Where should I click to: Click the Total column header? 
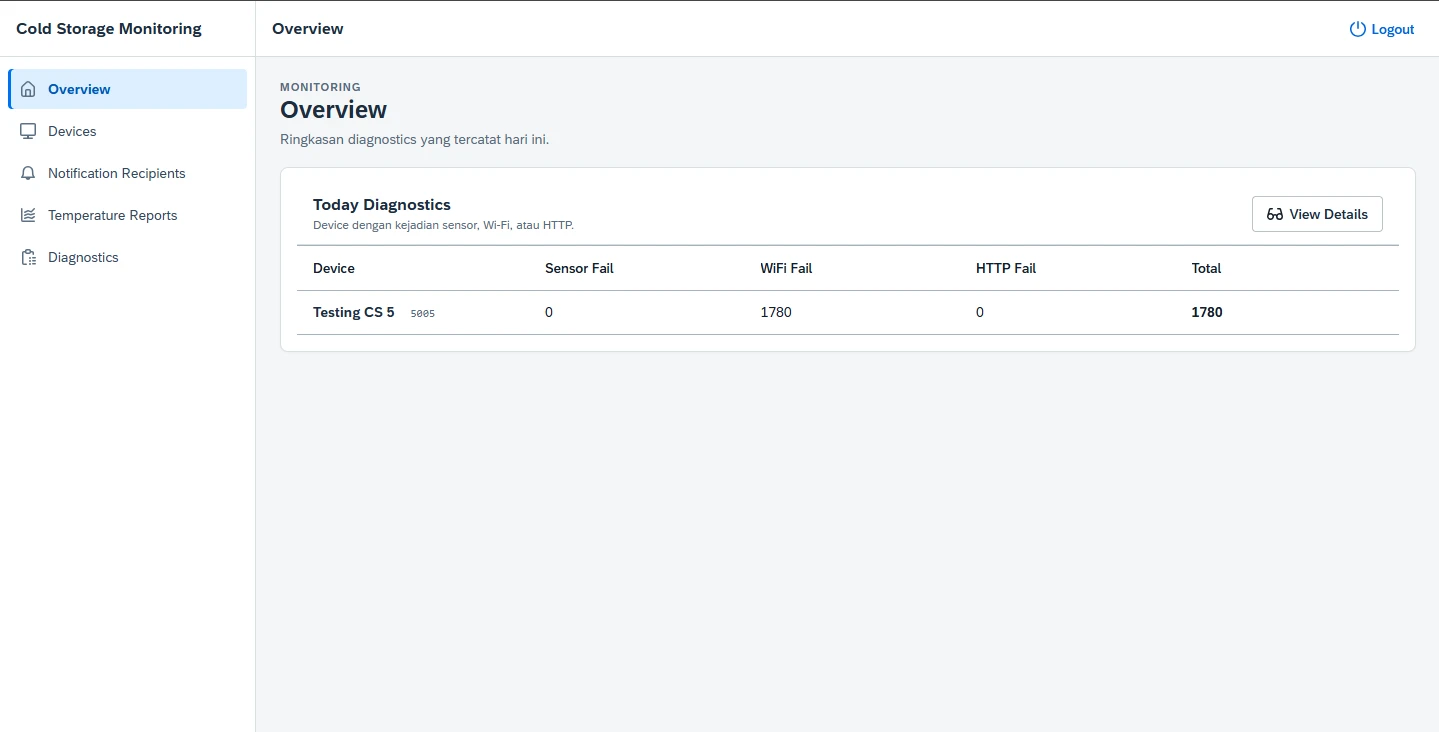coord(1206,268)
